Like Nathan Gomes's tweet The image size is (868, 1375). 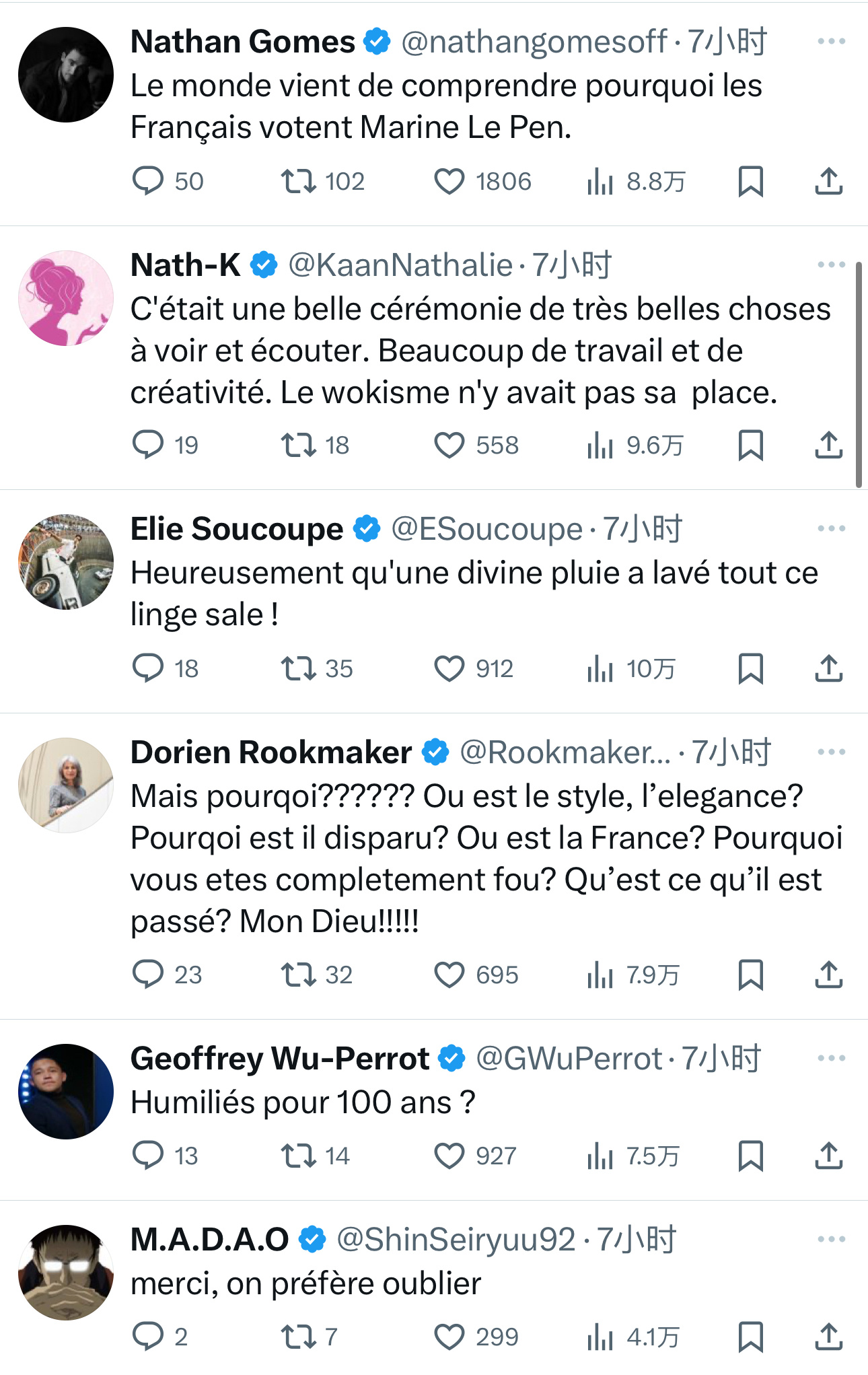pyautogui.click(x=449, y=181)
